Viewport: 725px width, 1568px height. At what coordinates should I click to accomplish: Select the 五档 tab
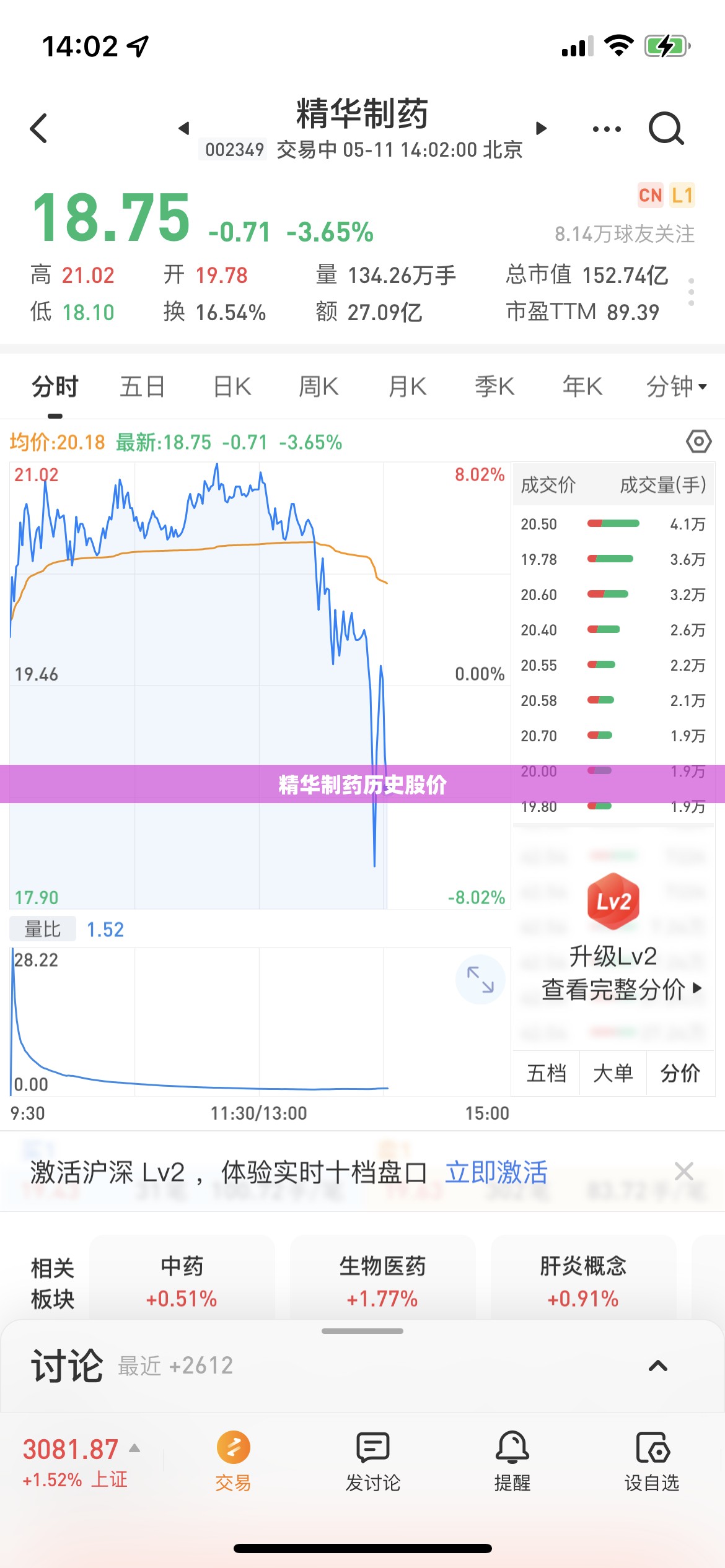(547, 1073)
